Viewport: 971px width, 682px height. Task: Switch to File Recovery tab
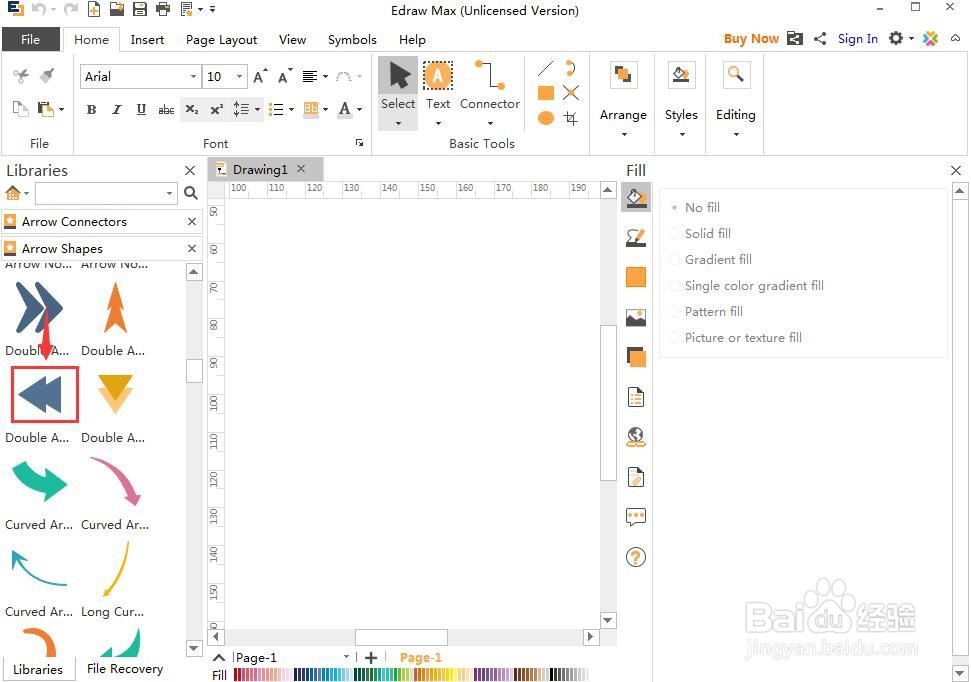tap(124, 668)
